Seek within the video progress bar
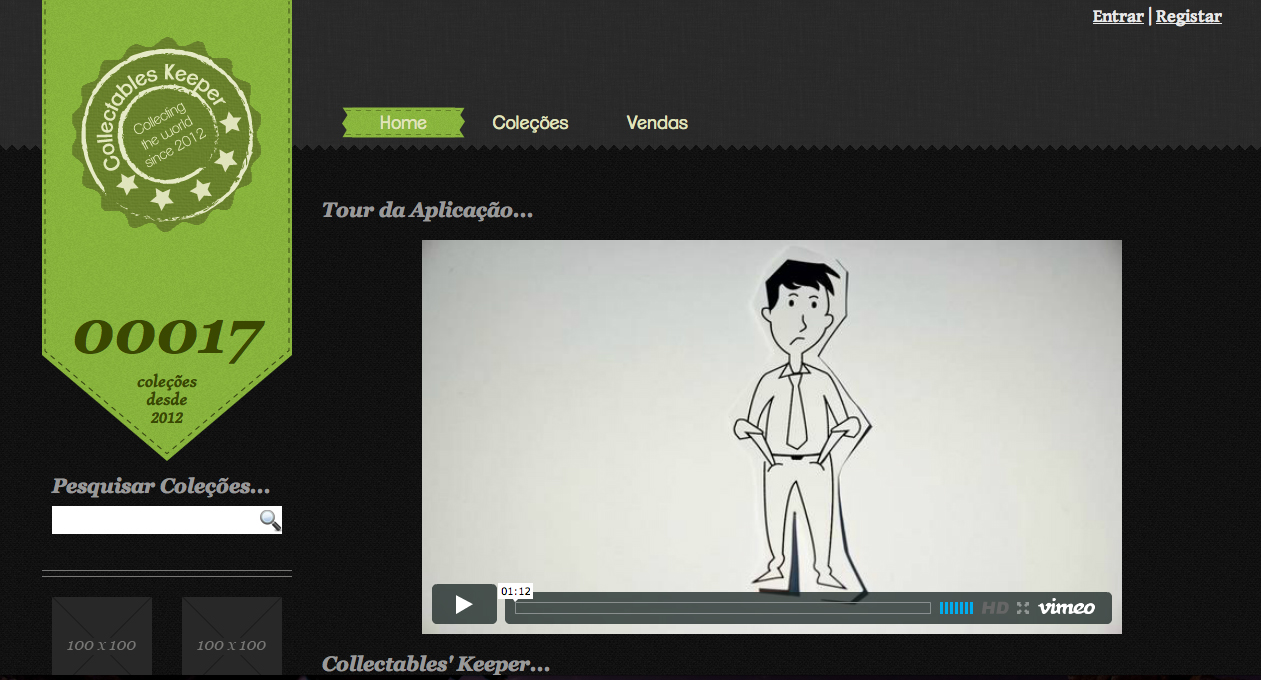The width and height of the screenshot is (1261, 680). [x=722, y=608]
